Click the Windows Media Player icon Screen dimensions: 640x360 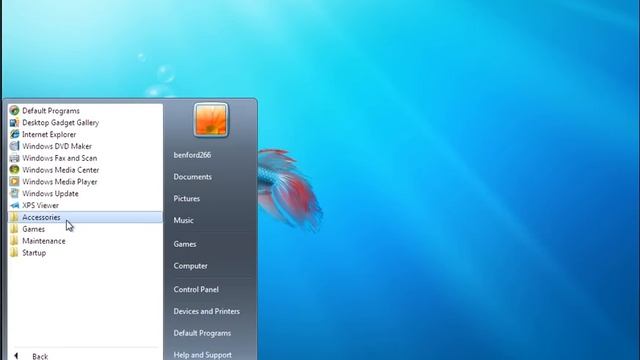click(15, 182)
